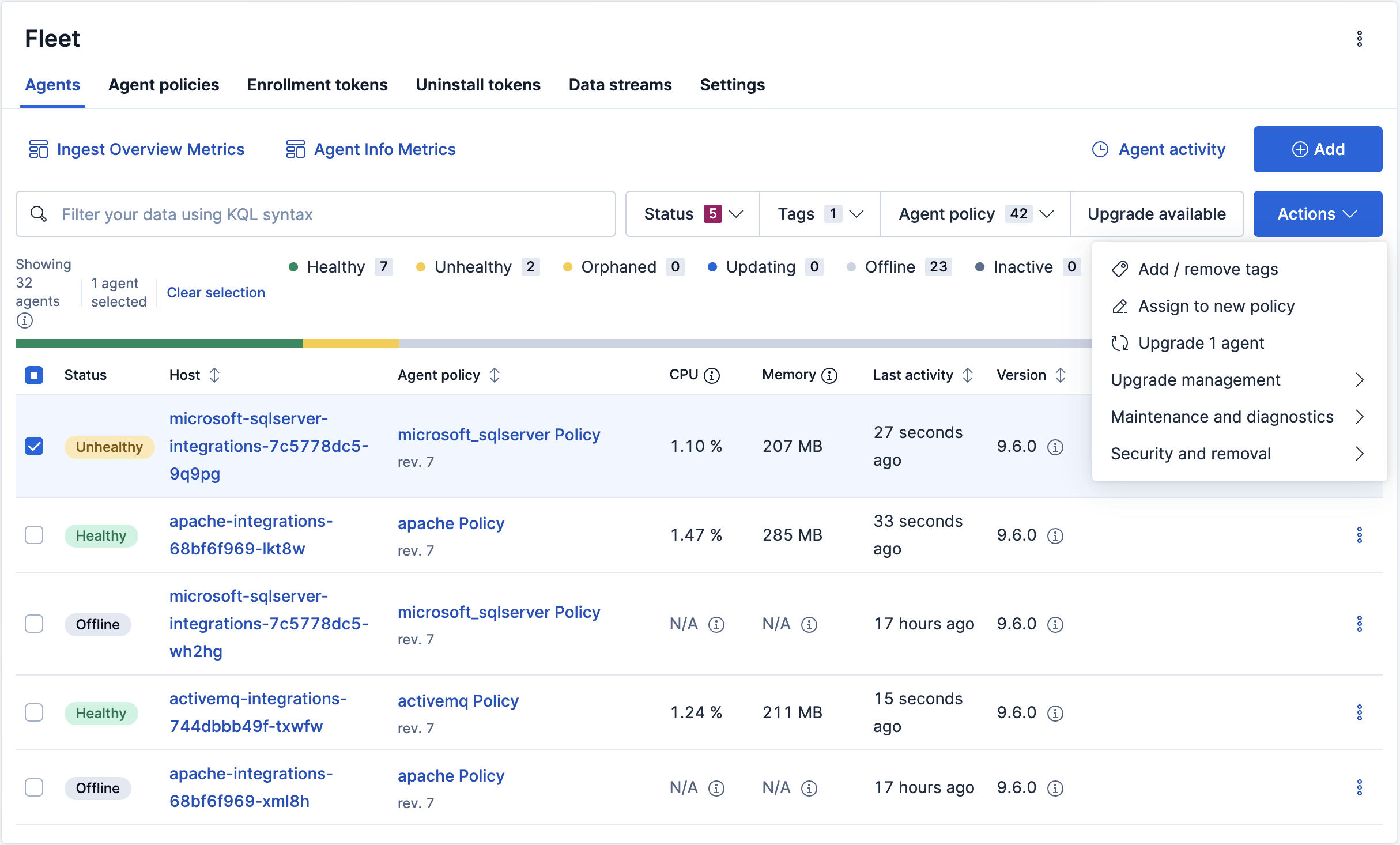Click the info icon under Showing 32 agents
Image resolution: width=1400 pixels, height=845 pixels.
click(x=25, y=320)
